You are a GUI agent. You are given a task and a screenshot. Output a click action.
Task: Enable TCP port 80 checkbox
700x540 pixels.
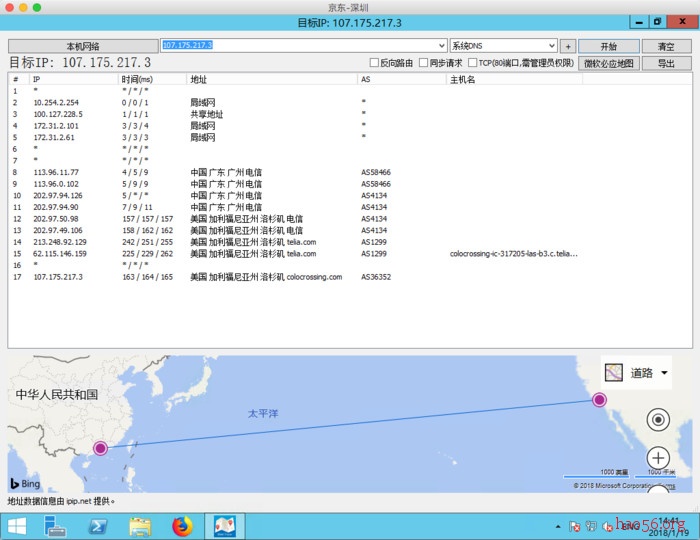[472, 63]
